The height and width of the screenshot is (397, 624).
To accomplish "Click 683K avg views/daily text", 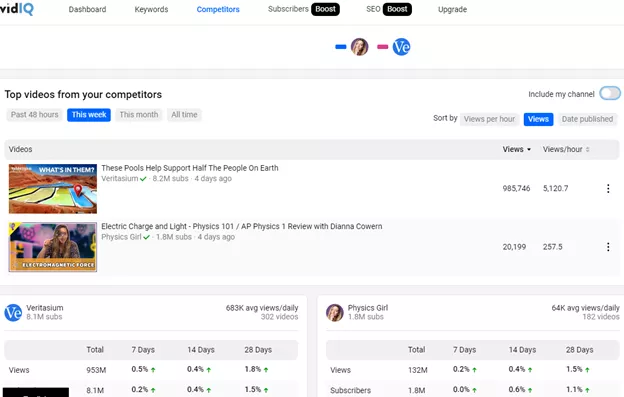I will (262, 308).
